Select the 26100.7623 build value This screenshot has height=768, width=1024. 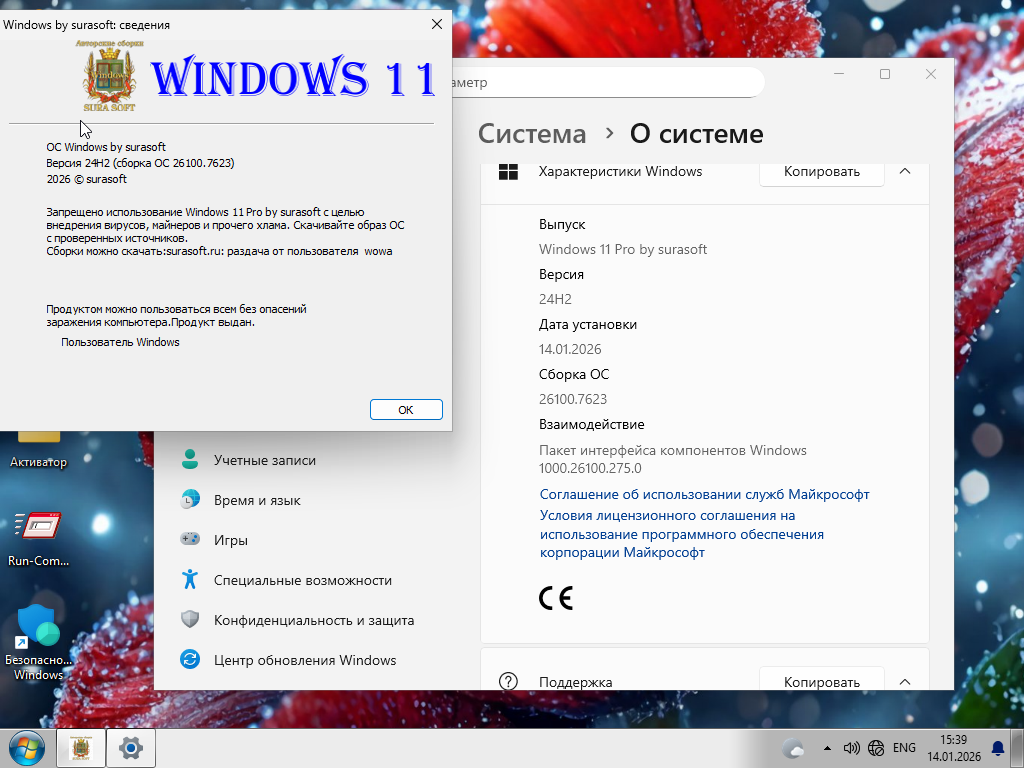pyautogui.click(x=573, y=399)
